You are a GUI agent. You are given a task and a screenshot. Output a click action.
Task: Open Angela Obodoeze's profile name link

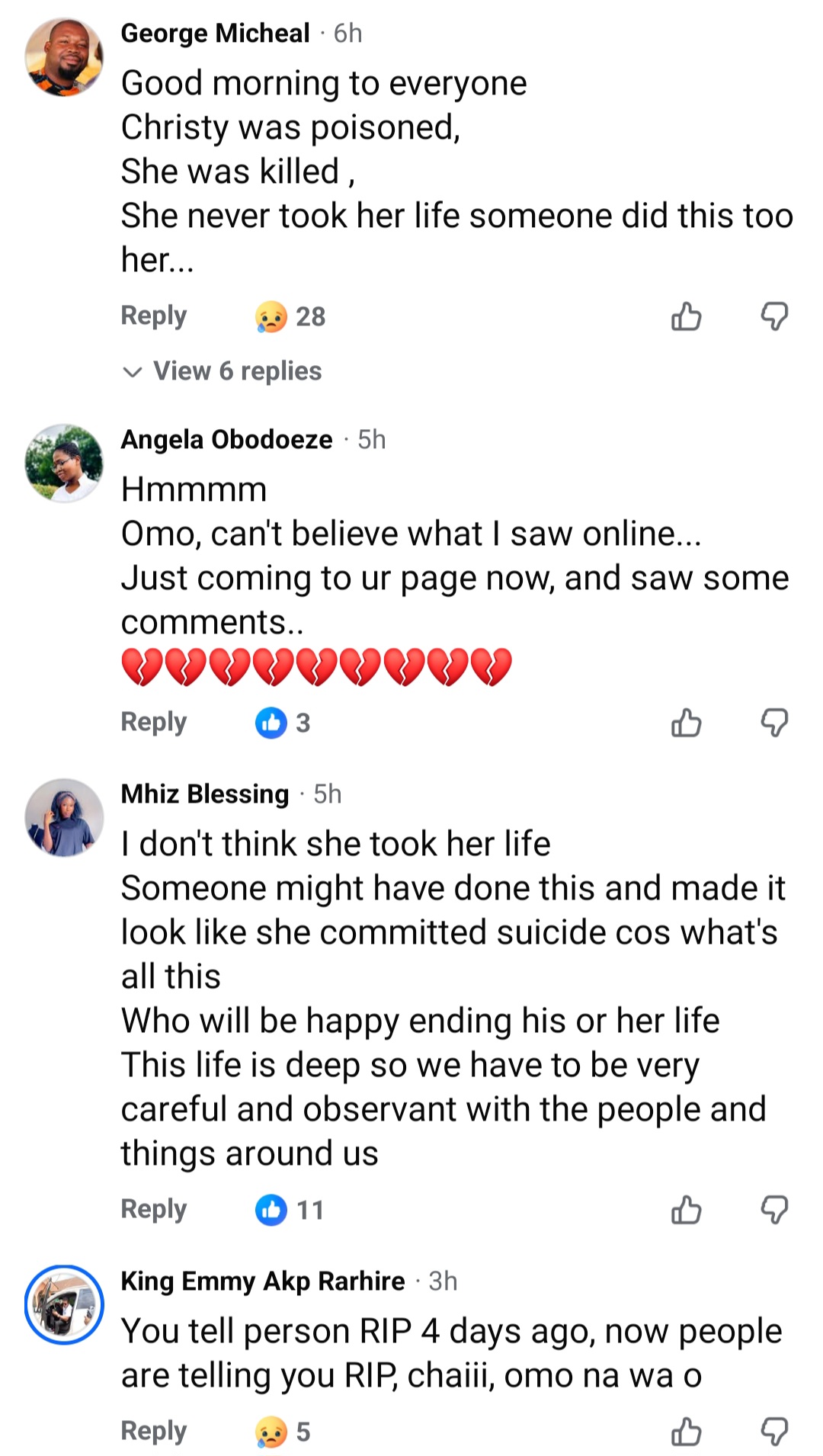tap(226, 440)
